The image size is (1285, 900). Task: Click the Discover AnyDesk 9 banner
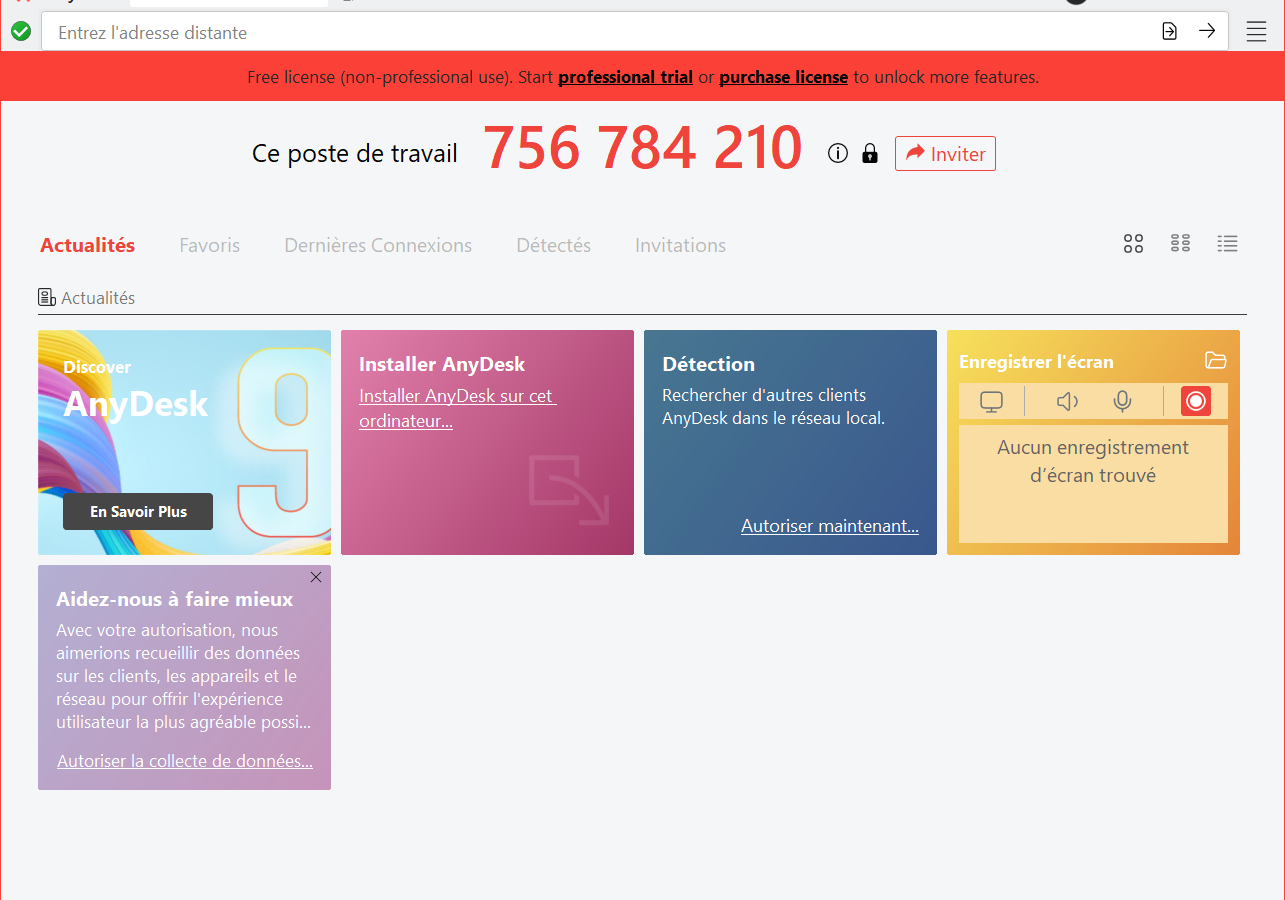[184, 442]
